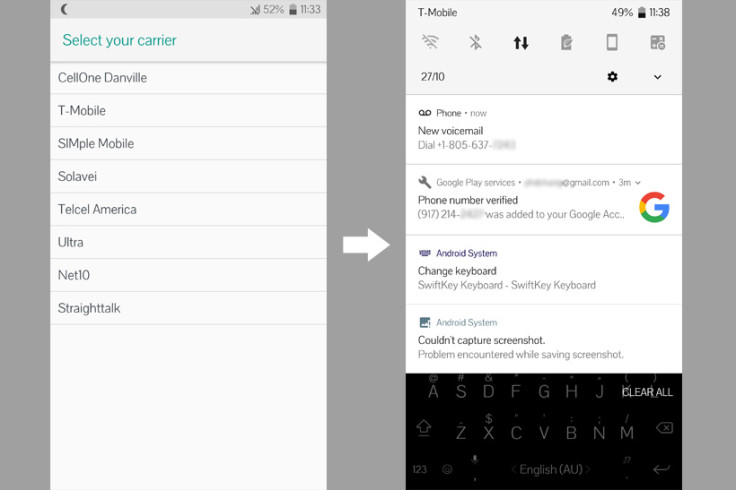
Task: Toggle mobile data arrows quick setting
Action: click(x=521, y=43)
